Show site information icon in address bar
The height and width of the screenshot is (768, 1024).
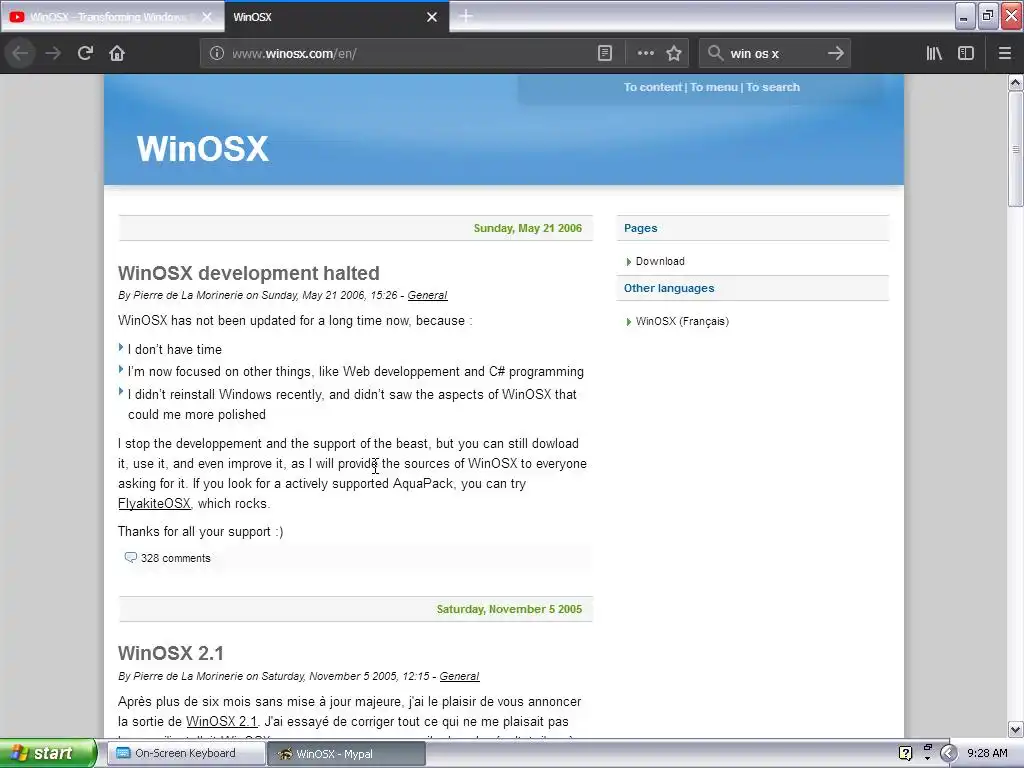(x=217, y=53)
